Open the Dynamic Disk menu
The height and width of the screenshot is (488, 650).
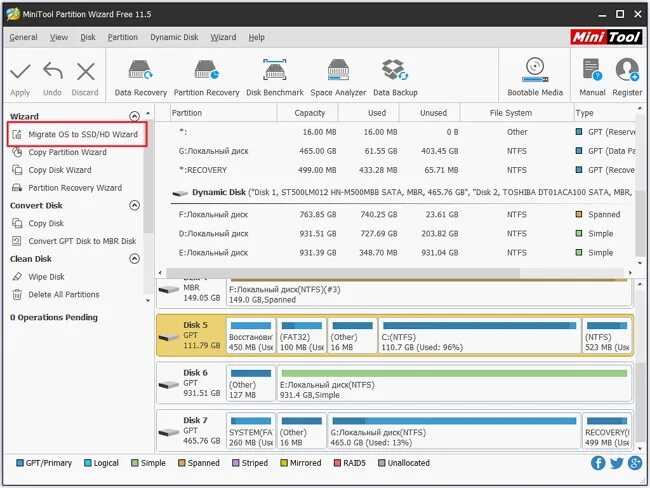pyautogui.click(x=174, y=37)
